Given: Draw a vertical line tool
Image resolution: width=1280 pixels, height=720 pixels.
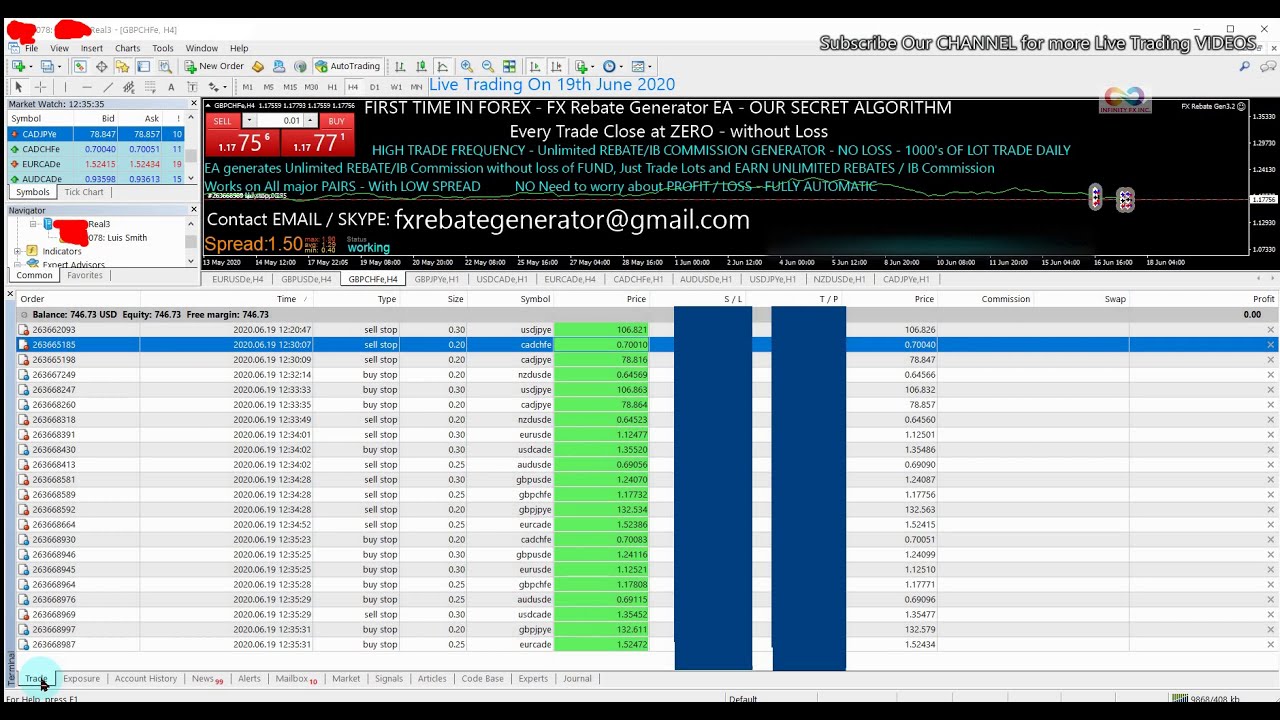Looking at the screenshot, I should pyautogui.click(x=65, y=87).
